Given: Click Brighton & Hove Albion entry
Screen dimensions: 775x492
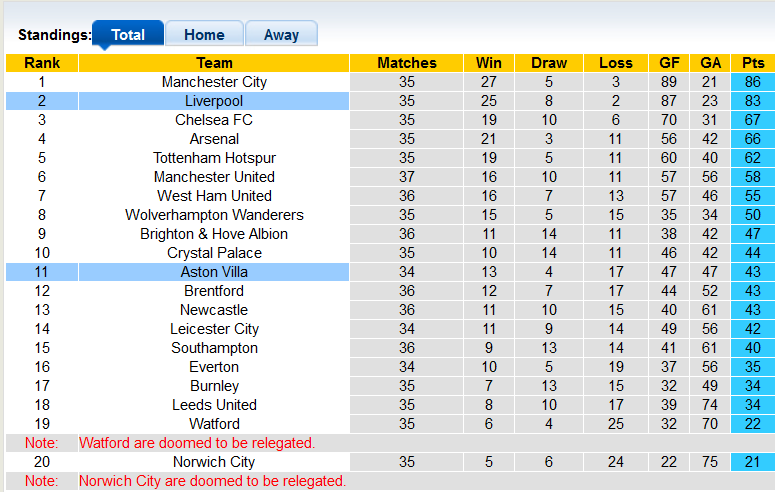Looking at the screenshot, I should (x=214, y=234).
